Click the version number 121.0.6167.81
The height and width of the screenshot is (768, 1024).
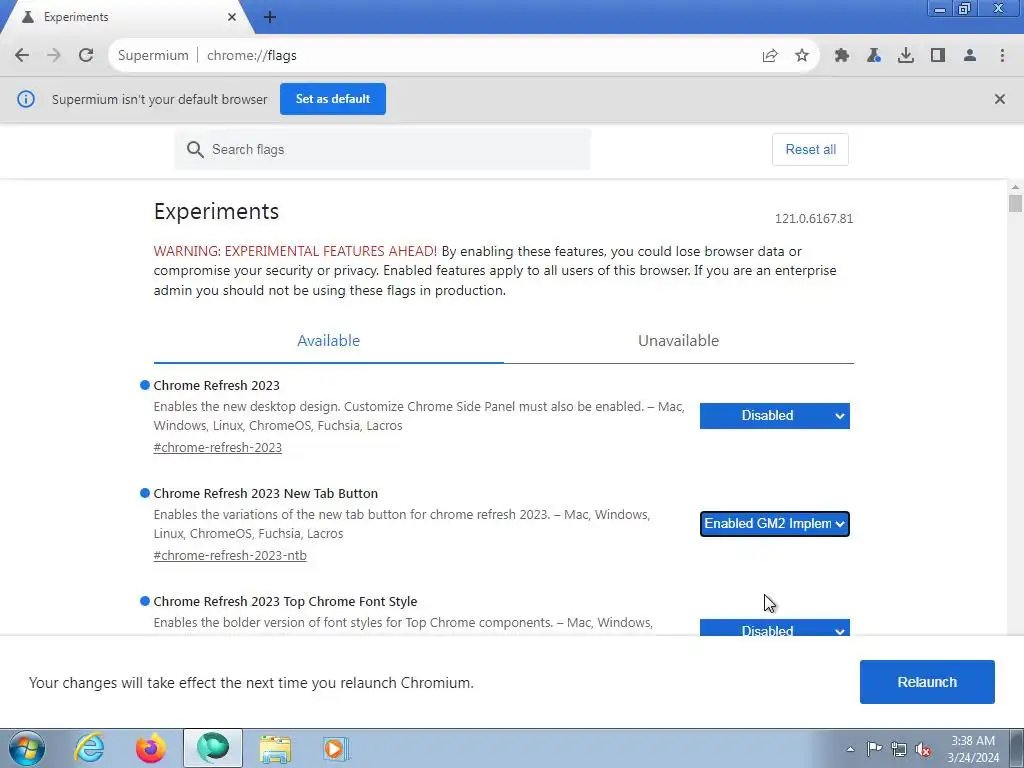814,219
